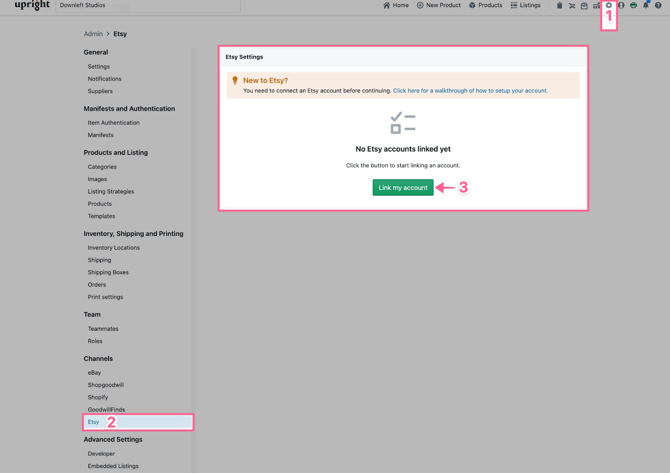This screenshot has width=670, height=473.
Task: Open the Etsy account setup walkthrough link
Action: pos(470,91)
